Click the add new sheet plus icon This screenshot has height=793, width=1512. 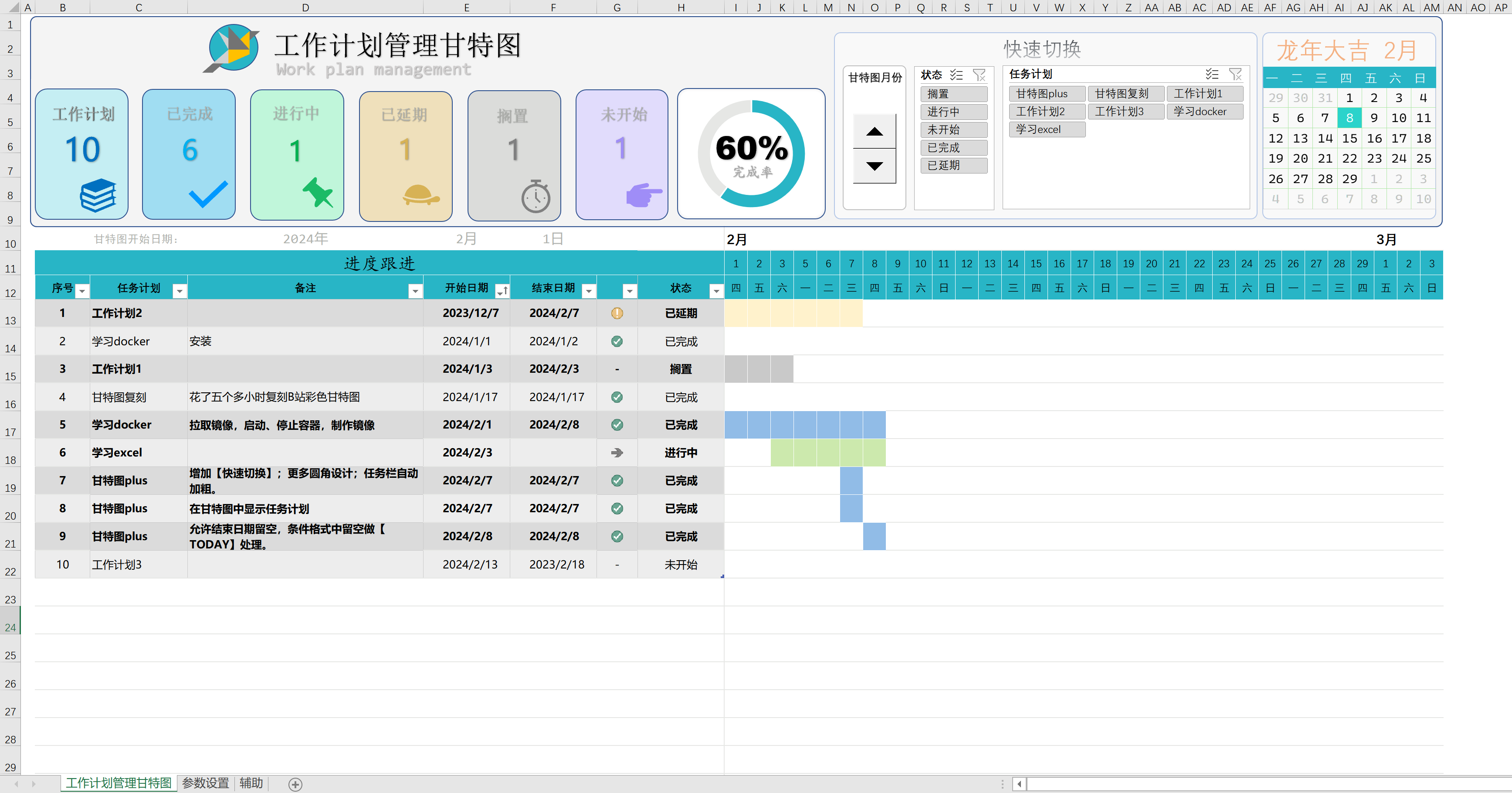click(295, 784)
